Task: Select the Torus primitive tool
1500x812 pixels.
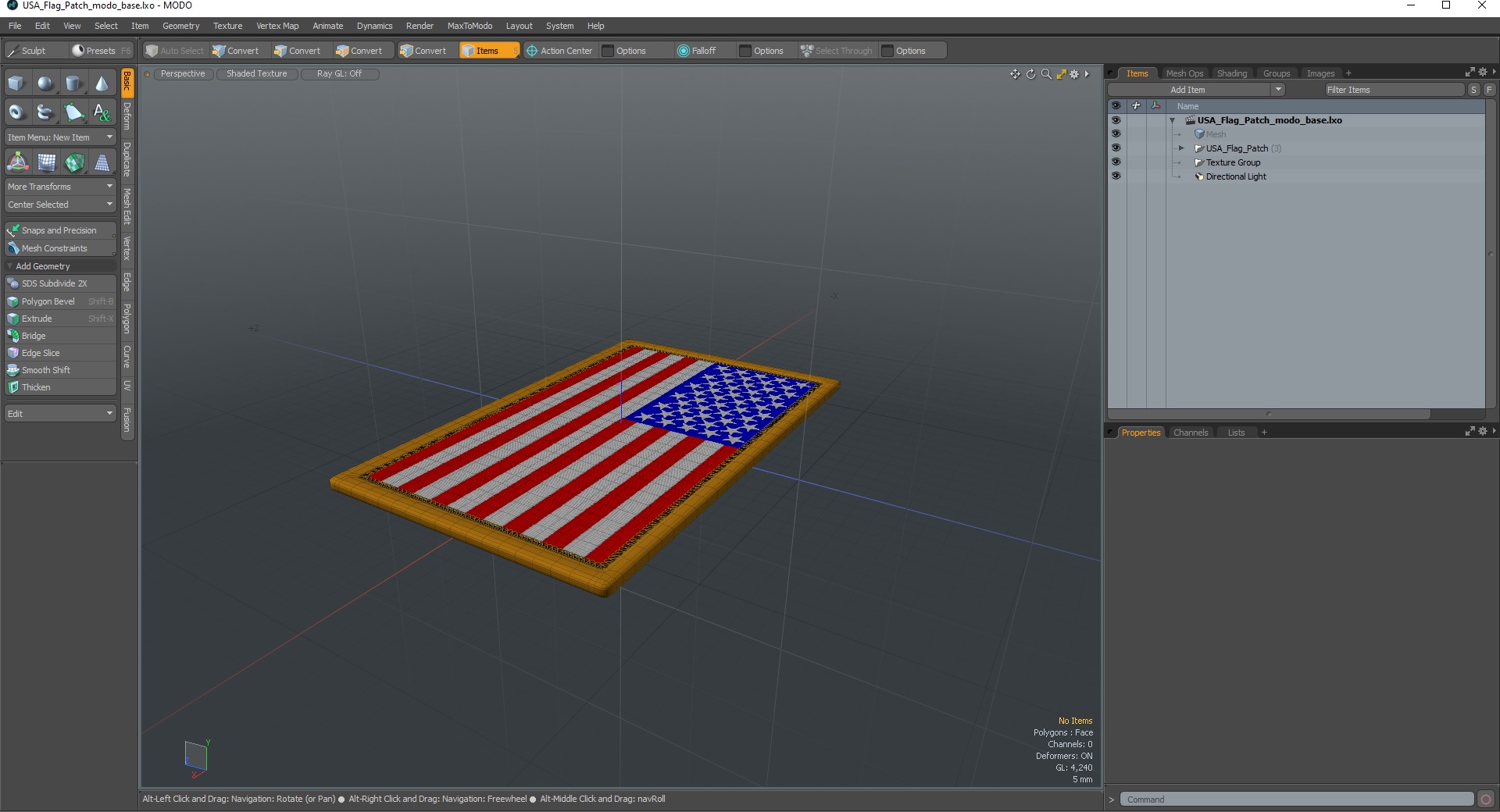Action: 16,112
